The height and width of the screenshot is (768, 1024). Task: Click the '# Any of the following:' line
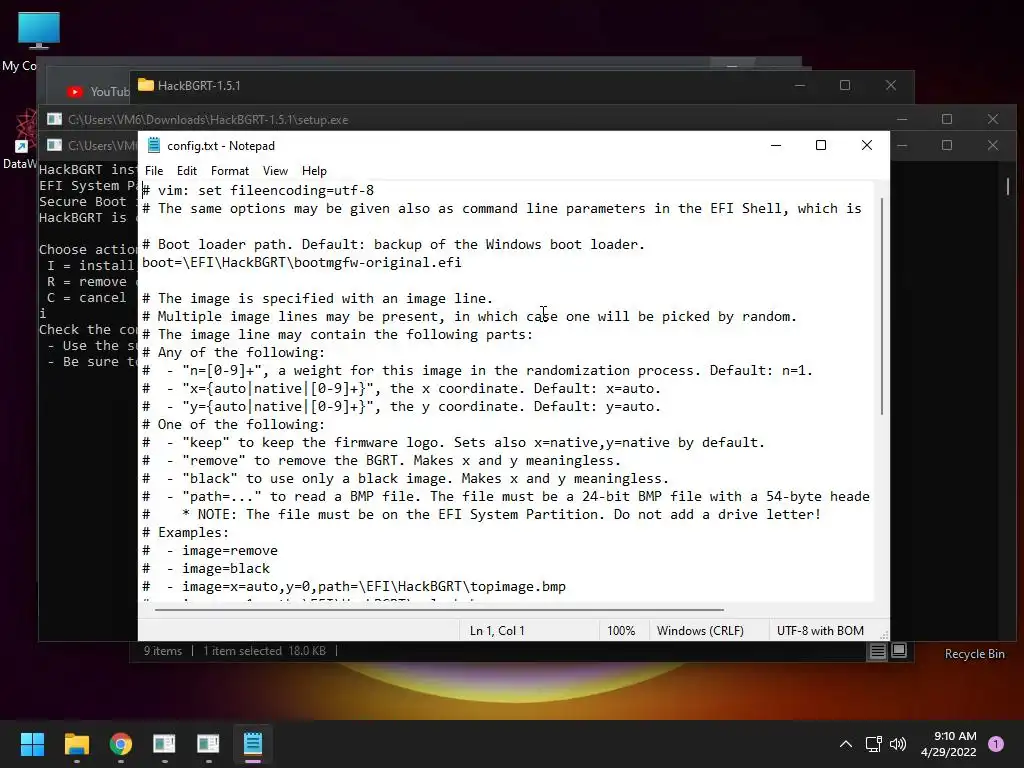233,353
